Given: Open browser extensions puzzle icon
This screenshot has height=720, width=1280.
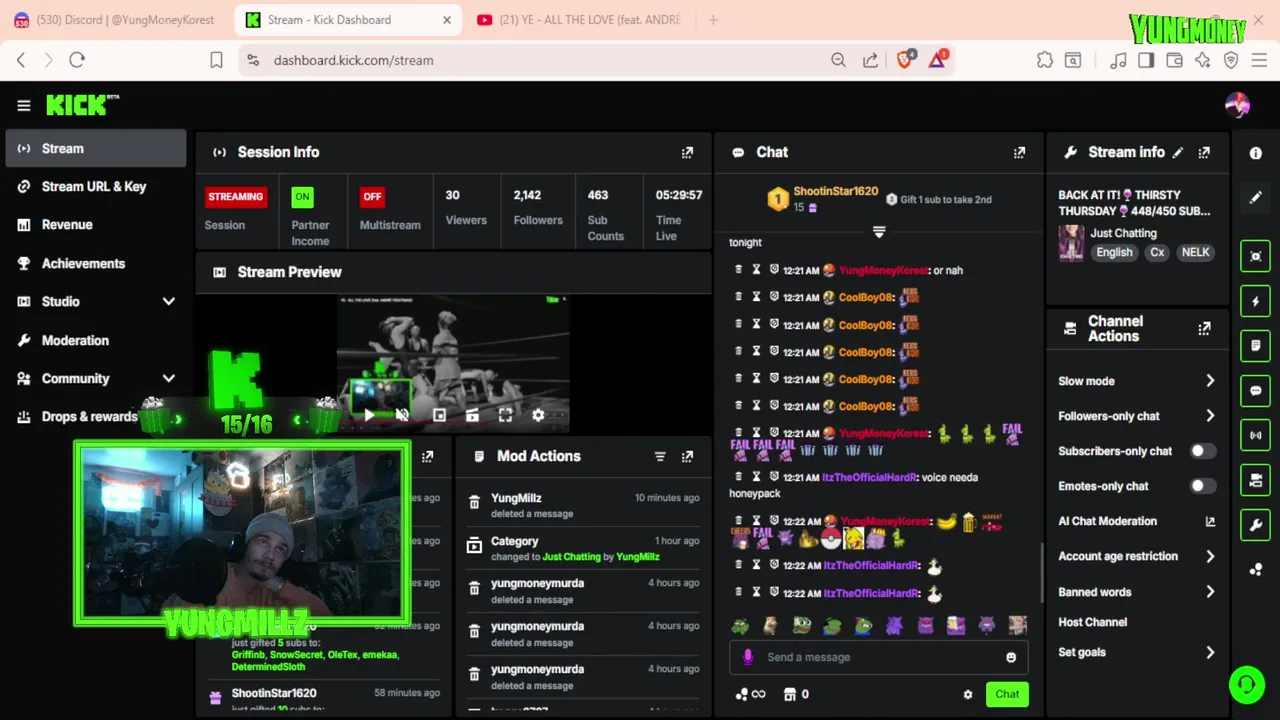Looking at the screenshot, I should pos(1045,60).
